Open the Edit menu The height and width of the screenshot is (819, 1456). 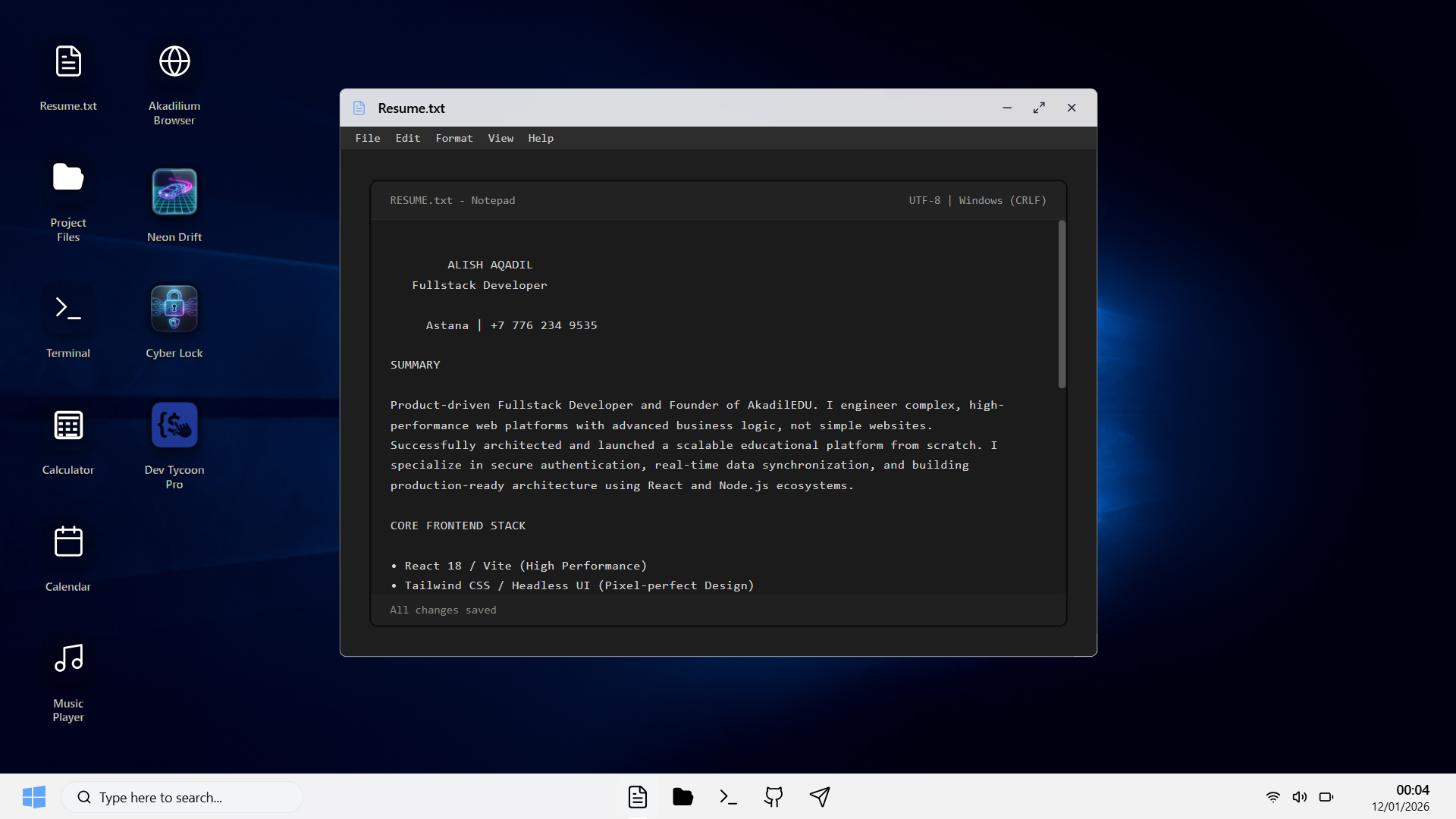pyautogui.click(x=408, y=138)
